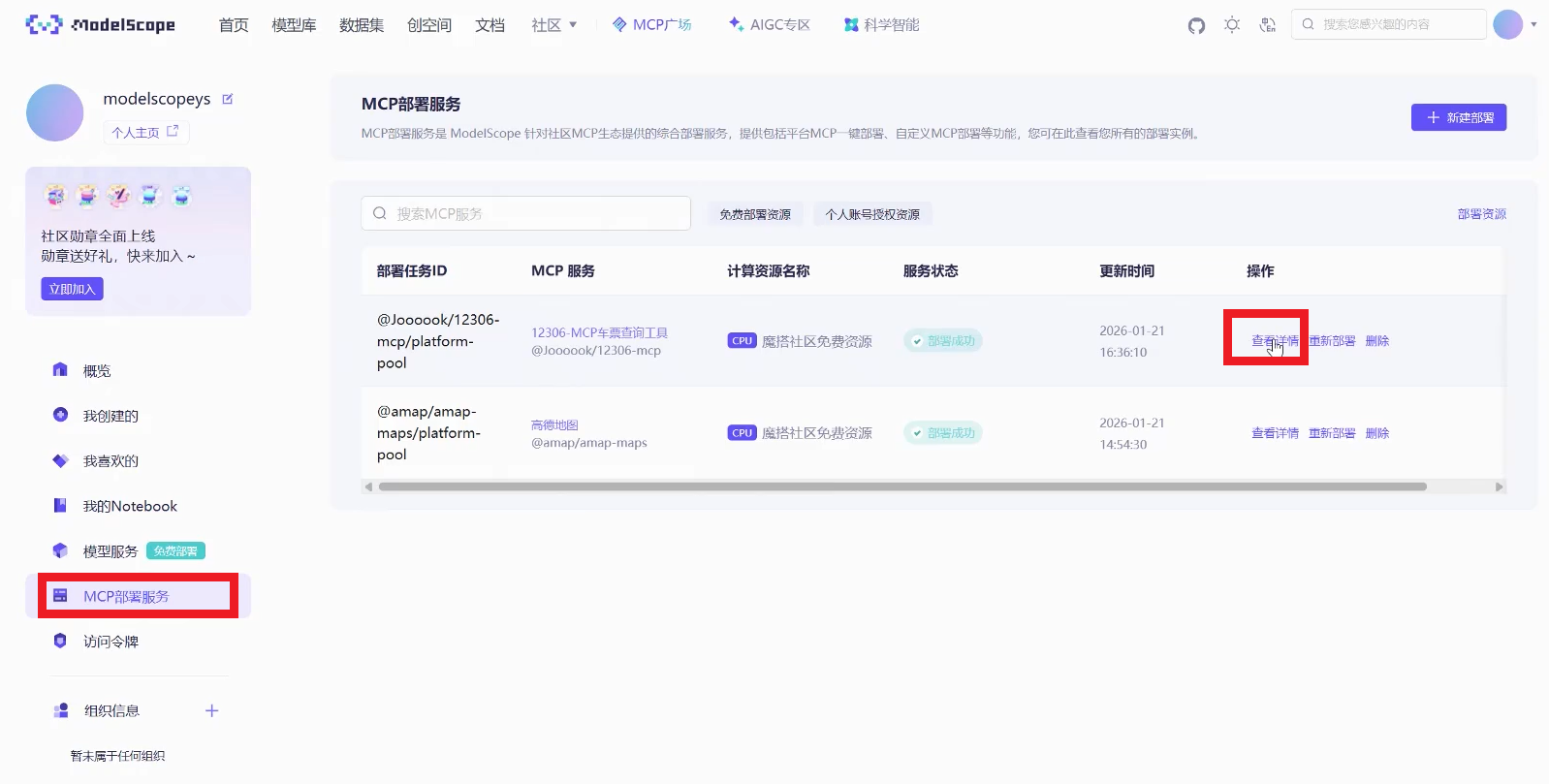The width and height of the screenshot is (1549, 784).
Task: Select 个人账号授权资源 filter
Action: [872, 214]
